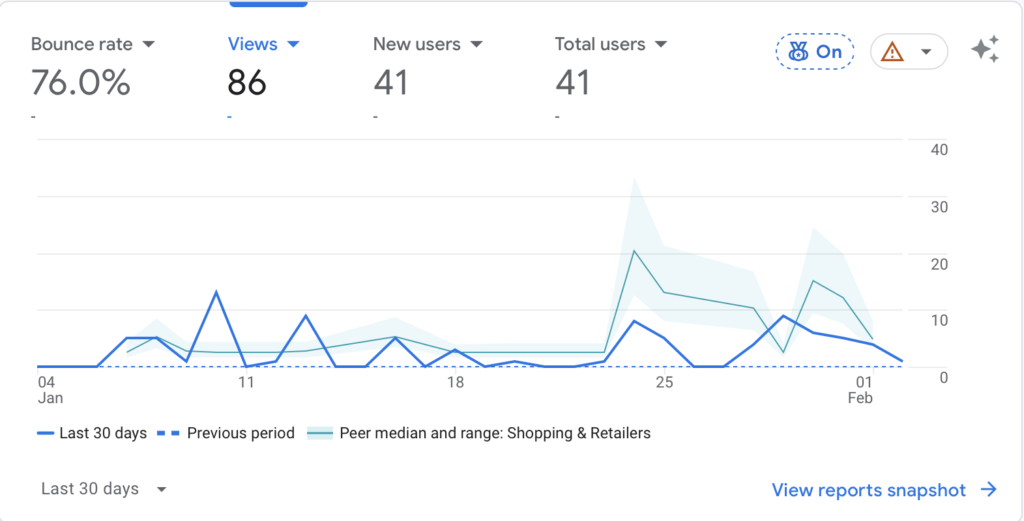Turn off the benchmarking On toggle
Viewport: 1024px width, 521px height.
click(815, 52)
